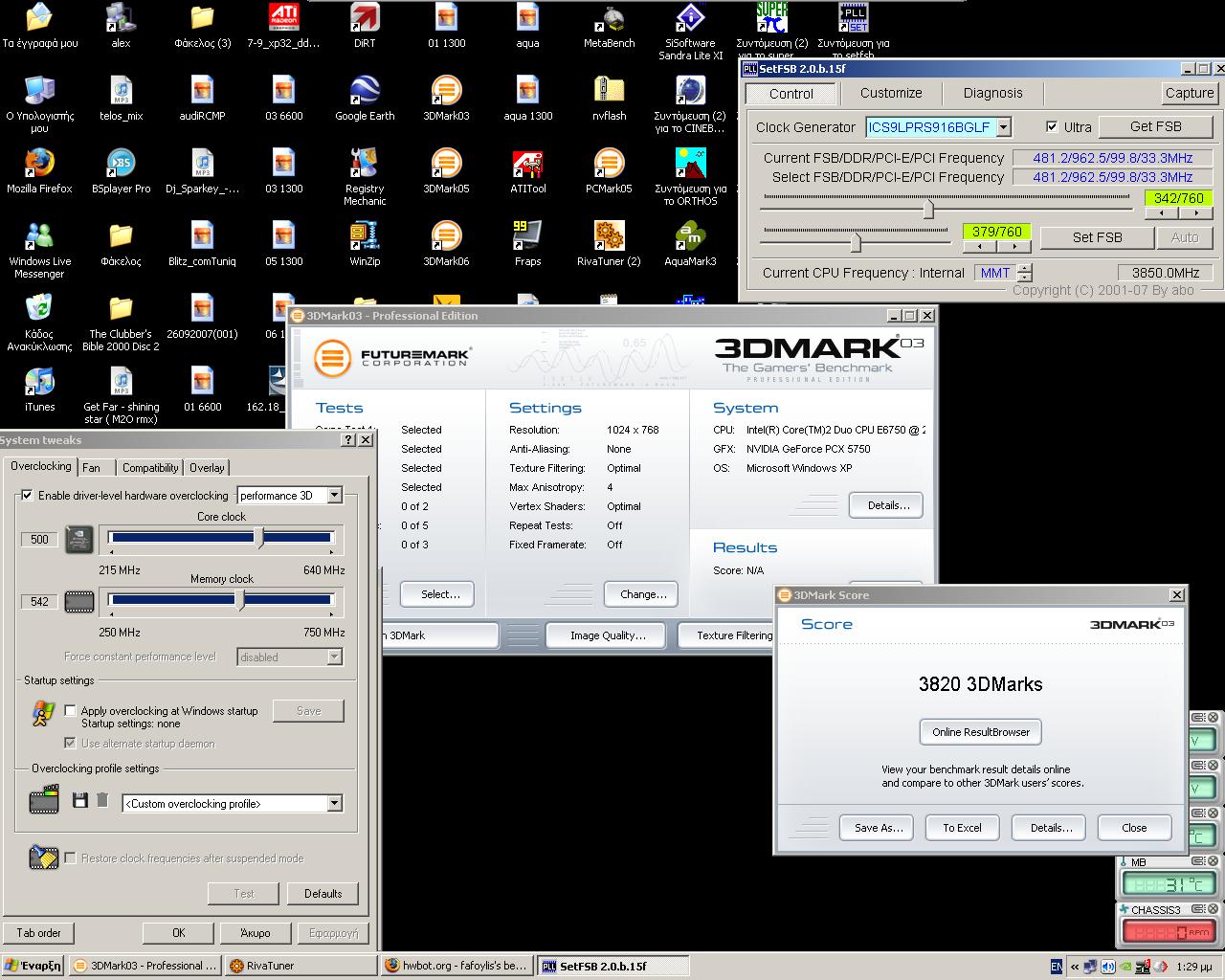Viewport: 1225px width, 980px height.
Task: Open the Registry Mechanic shortcut
Action: [365, 176]
